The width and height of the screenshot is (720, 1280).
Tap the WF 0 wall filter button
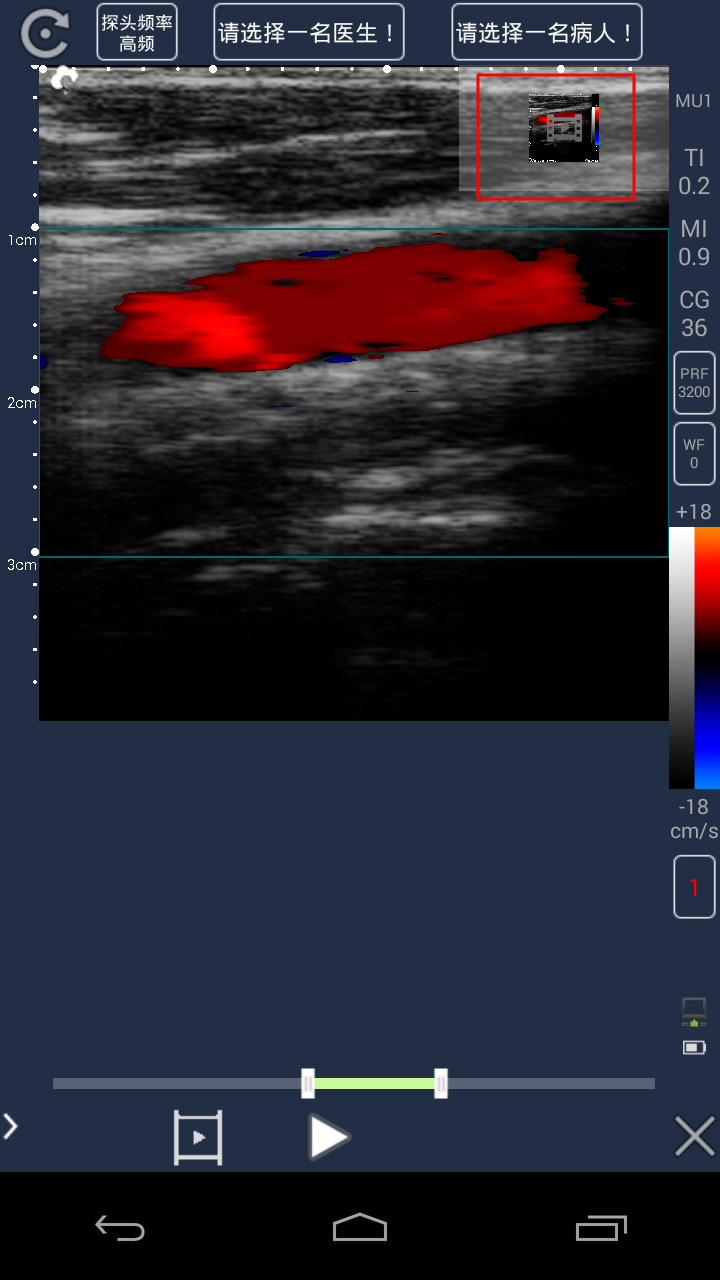[x=694, y=454]
